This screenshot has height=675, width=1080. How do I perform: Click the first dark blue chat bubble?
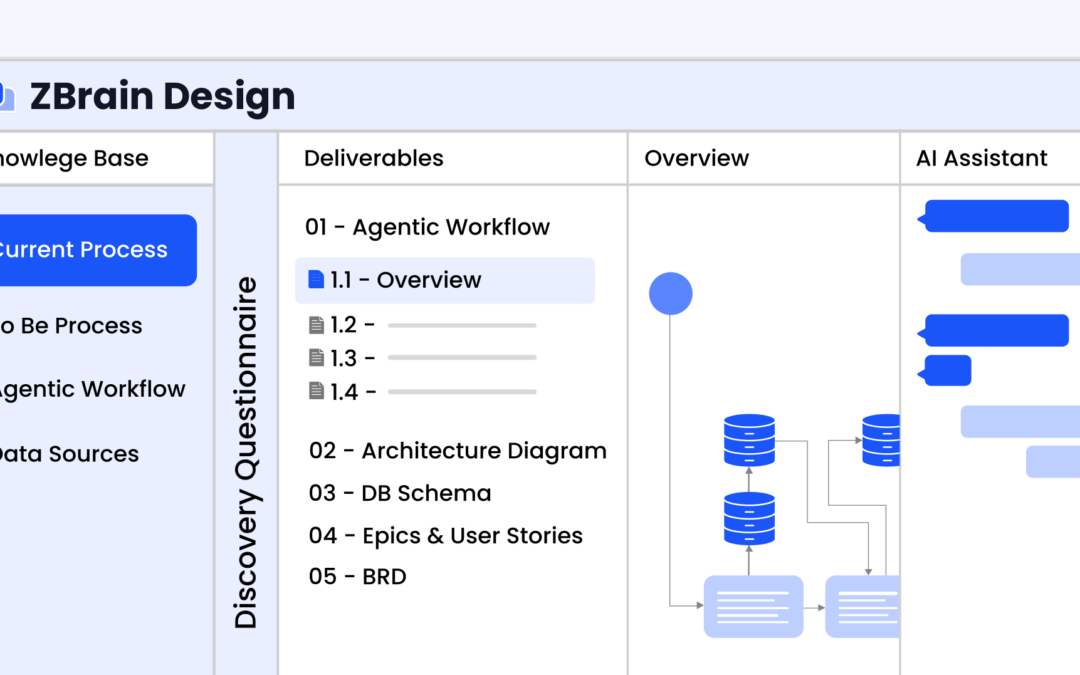993,216
